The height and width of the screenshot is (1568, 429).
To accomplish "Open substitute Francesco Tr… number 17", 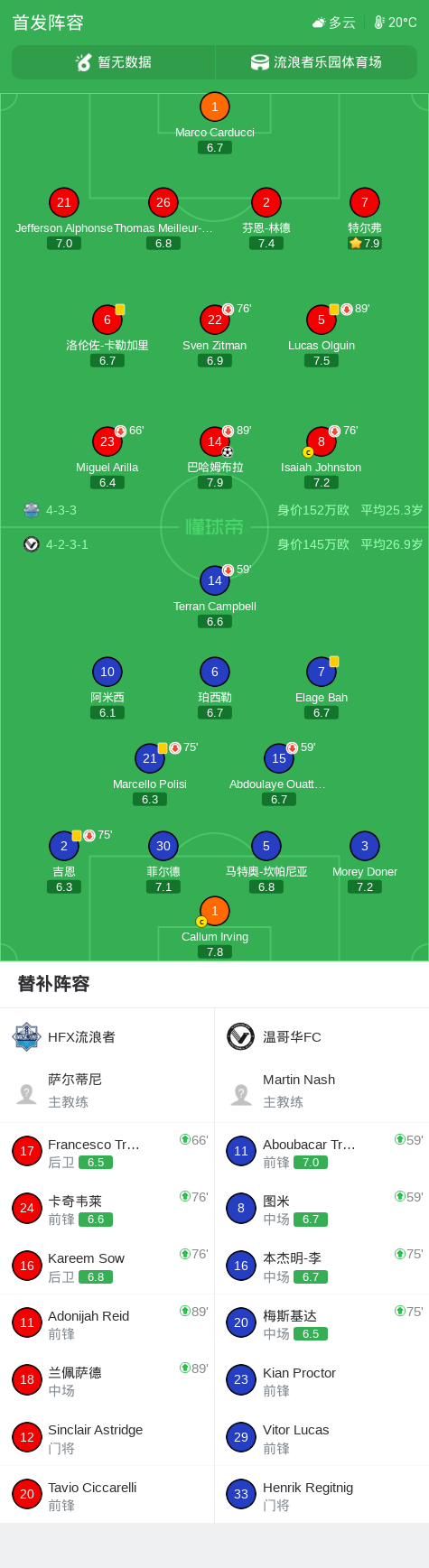I will (x=27, y=1151).
